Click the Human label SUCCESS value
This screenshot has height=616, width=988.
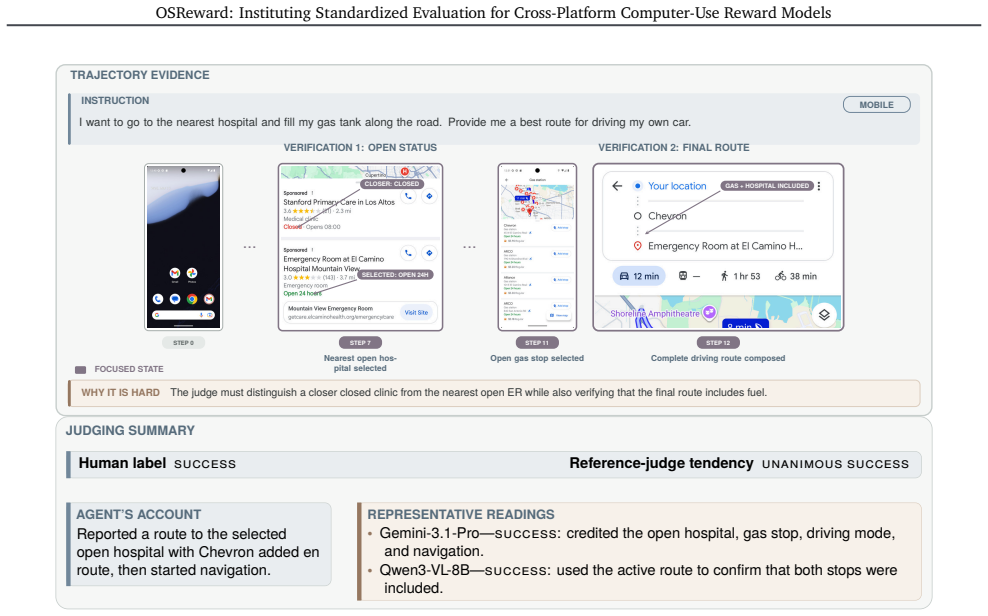click(x=205, y=464)
